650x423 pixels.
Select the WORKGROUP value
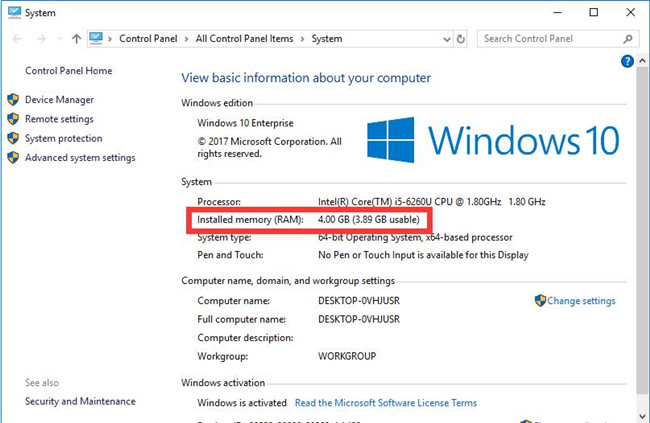[347, 356]
